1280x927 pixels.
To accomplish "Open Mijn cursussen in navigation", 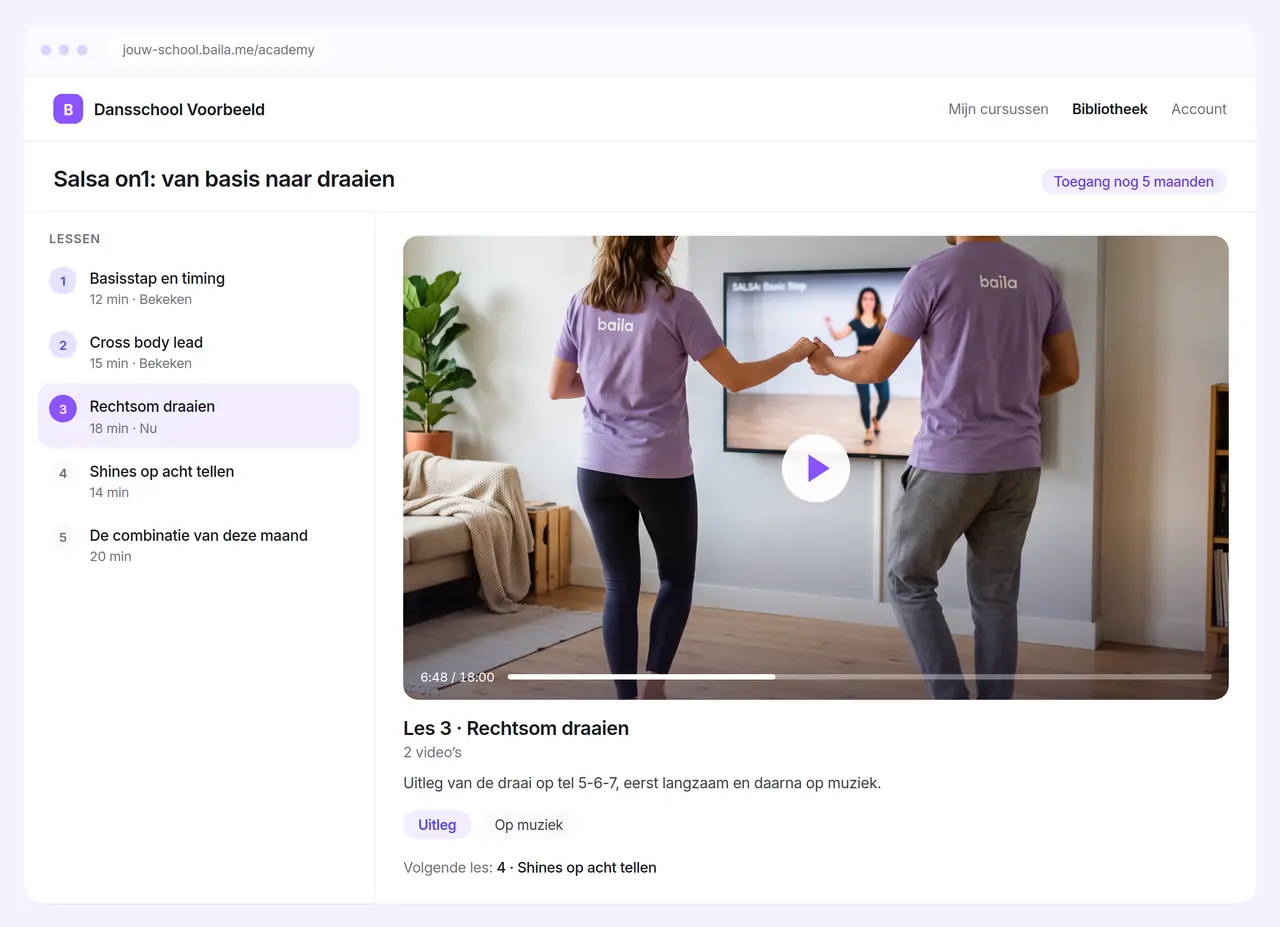I will pyautogui.click(x=998, y=109).
